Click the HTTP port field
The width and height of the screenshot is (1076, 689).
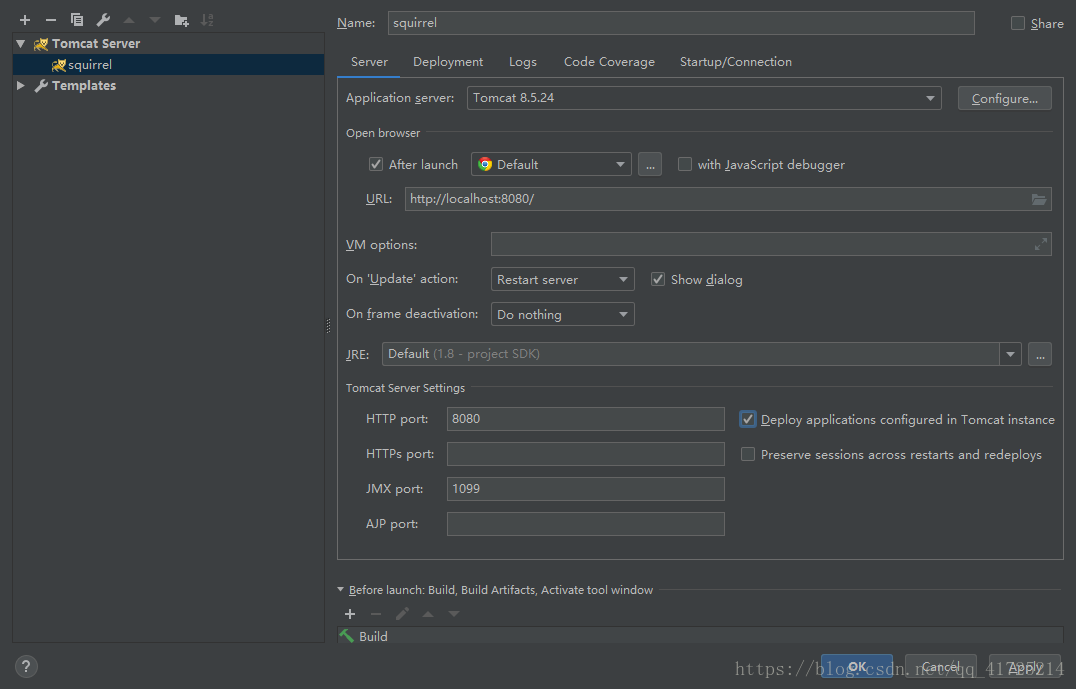pyautogui.click(x=585, y=419)
